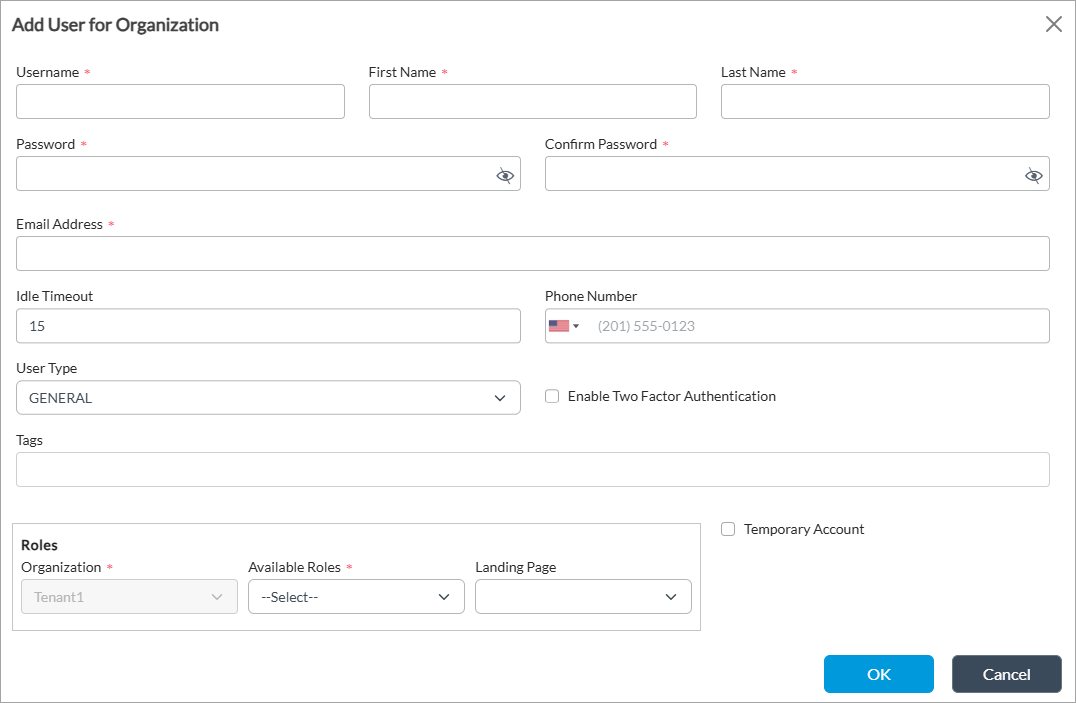Click inside the Tags field
This screenshot has width=1076, height=703.
point(532,470)
